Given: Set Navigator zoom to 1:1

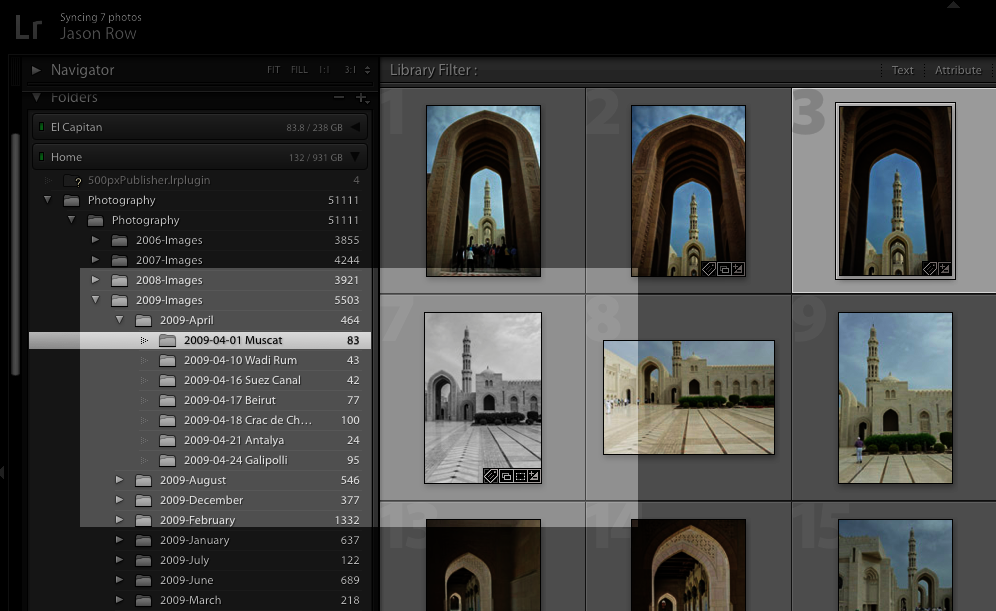Looking at the screenshot, I should coord(324,70).
